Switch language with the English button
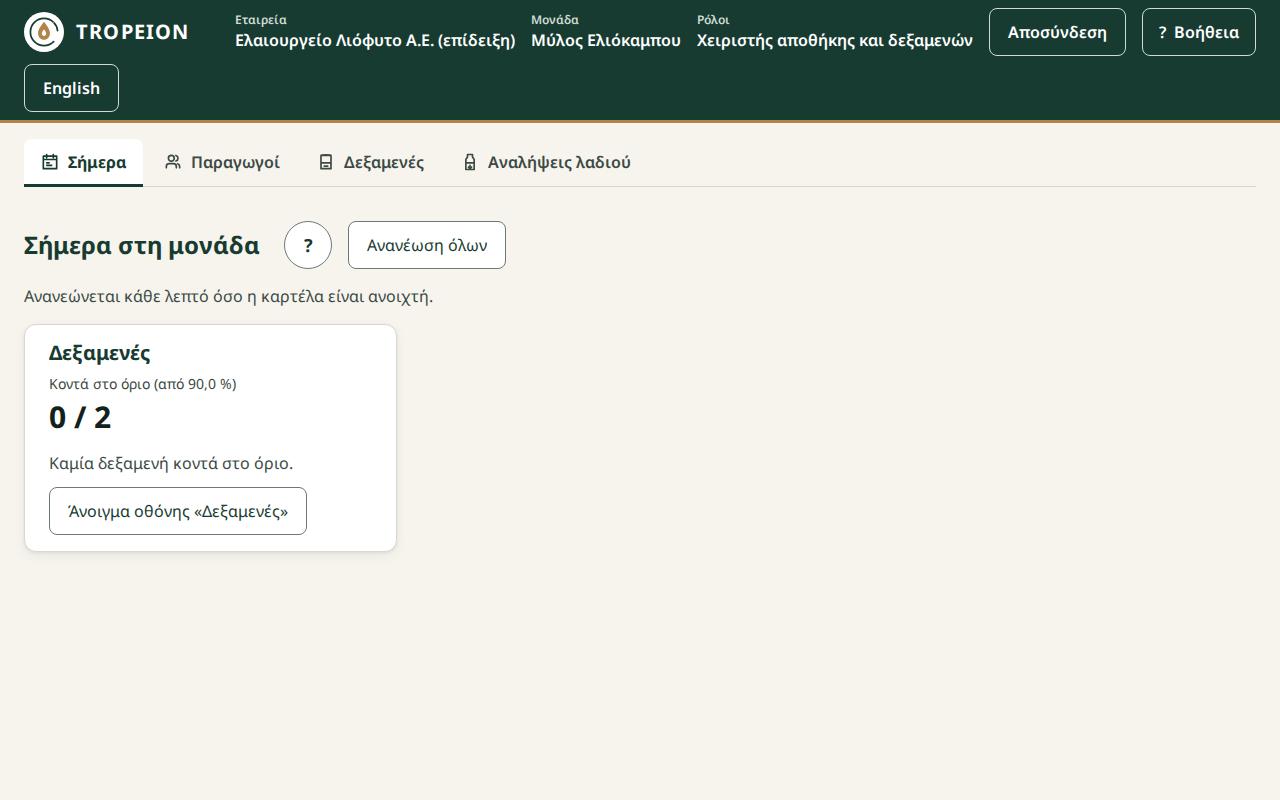This screenshot has width=1280, height=800. [x=71, y=88]
